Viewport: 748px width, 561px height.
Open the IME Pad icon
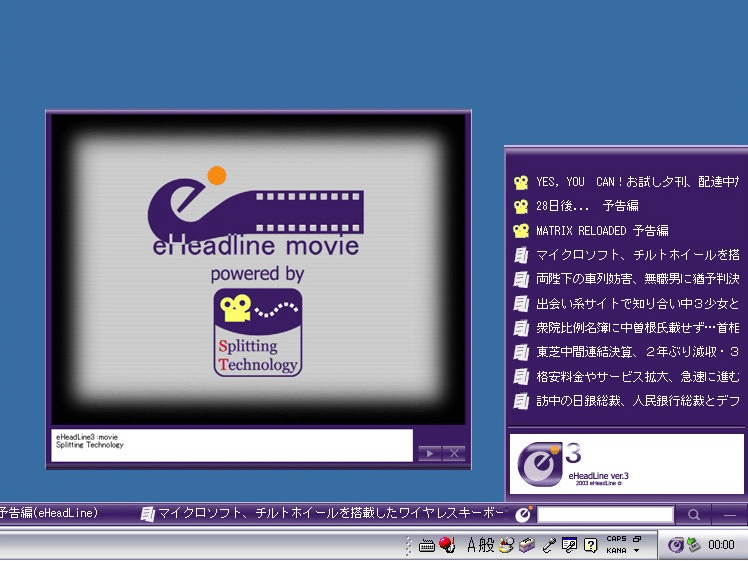[506, 545]
